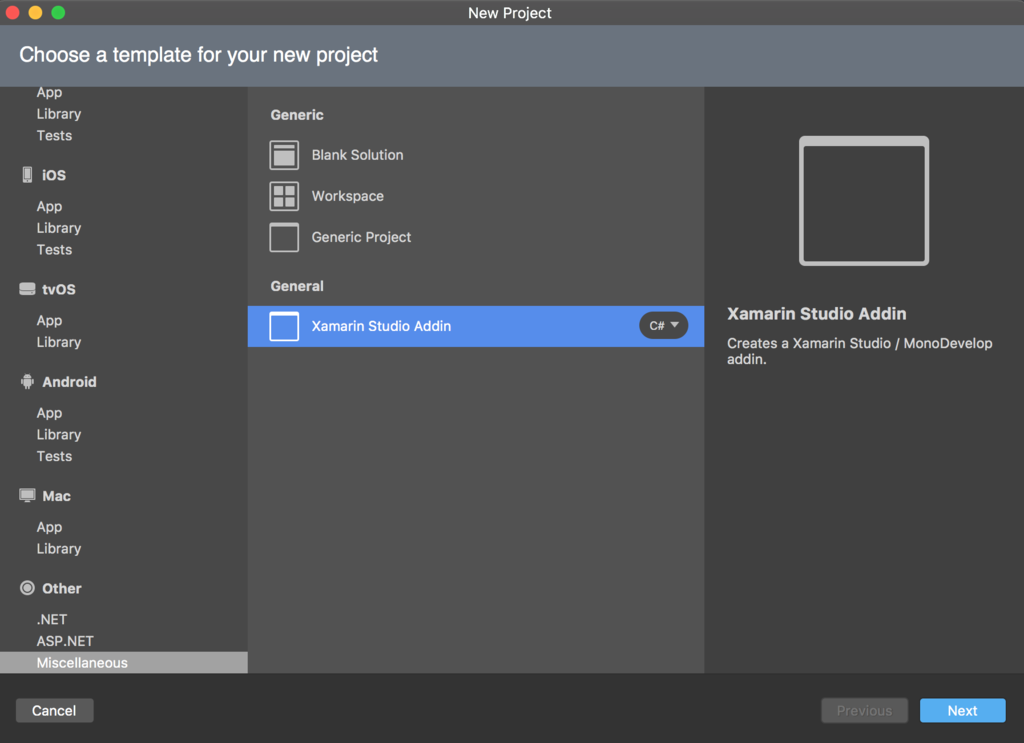The image size is (1024, 743).
Task: Click the Xamarin Studio Addin template icon
Action: [284, 326]
